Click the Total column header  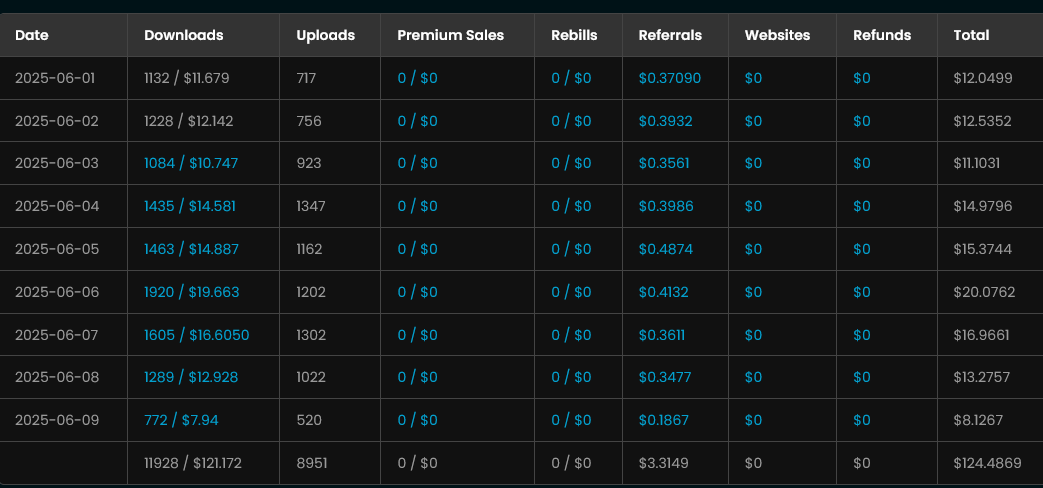971,35
